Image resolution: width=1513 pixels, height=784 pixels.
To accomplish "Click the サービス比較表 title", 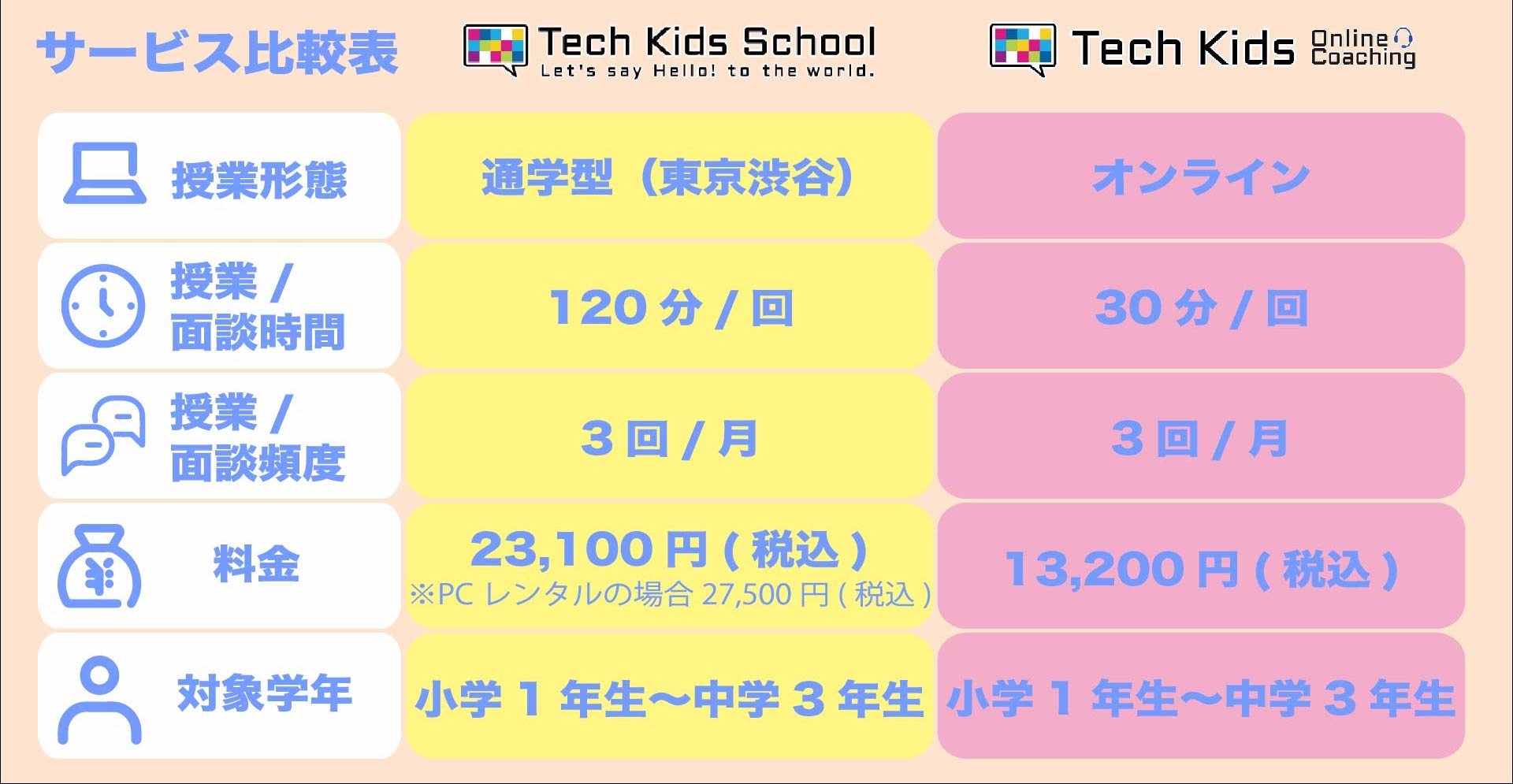I will click(217, 53).
